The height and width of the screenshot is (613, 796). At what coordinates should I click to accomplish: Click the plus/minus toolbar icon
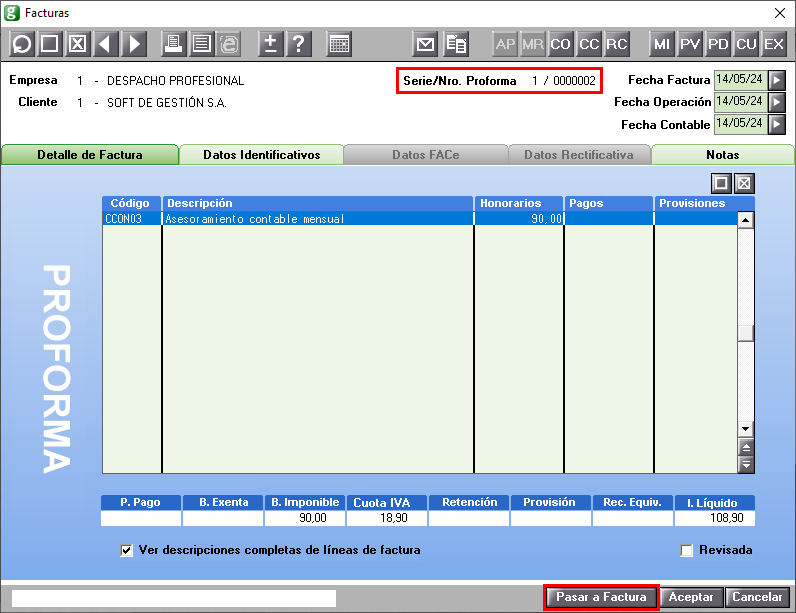(271, 44)
